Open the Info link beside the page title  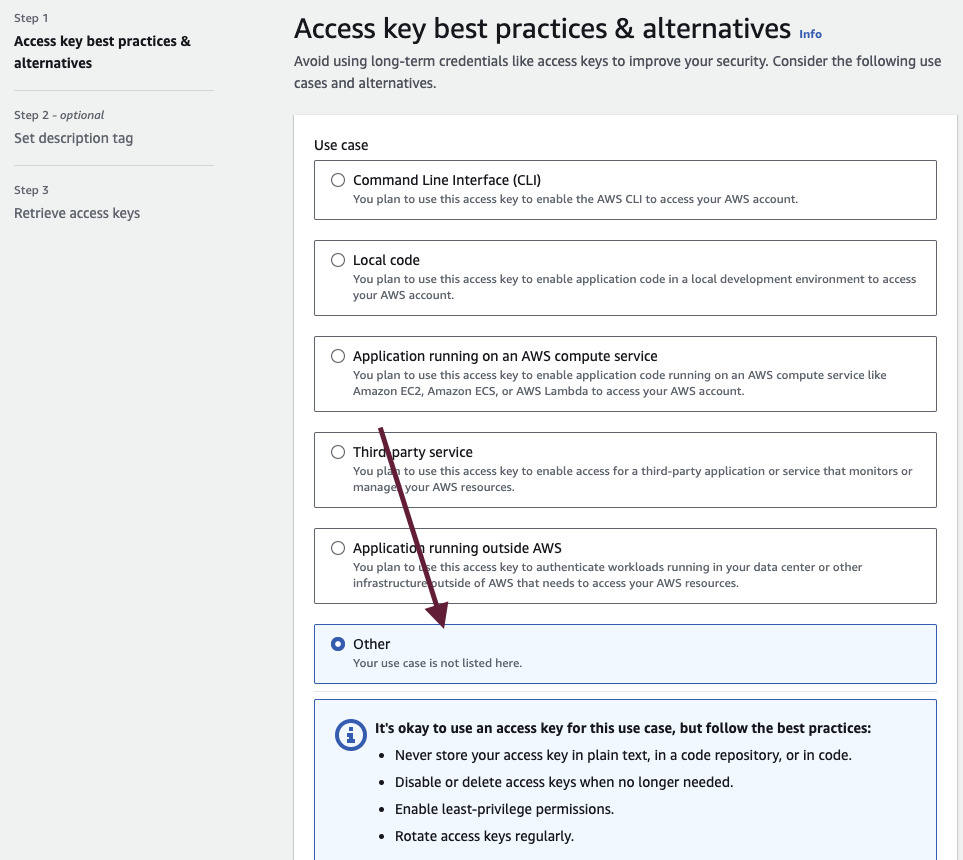pos(810,34)
